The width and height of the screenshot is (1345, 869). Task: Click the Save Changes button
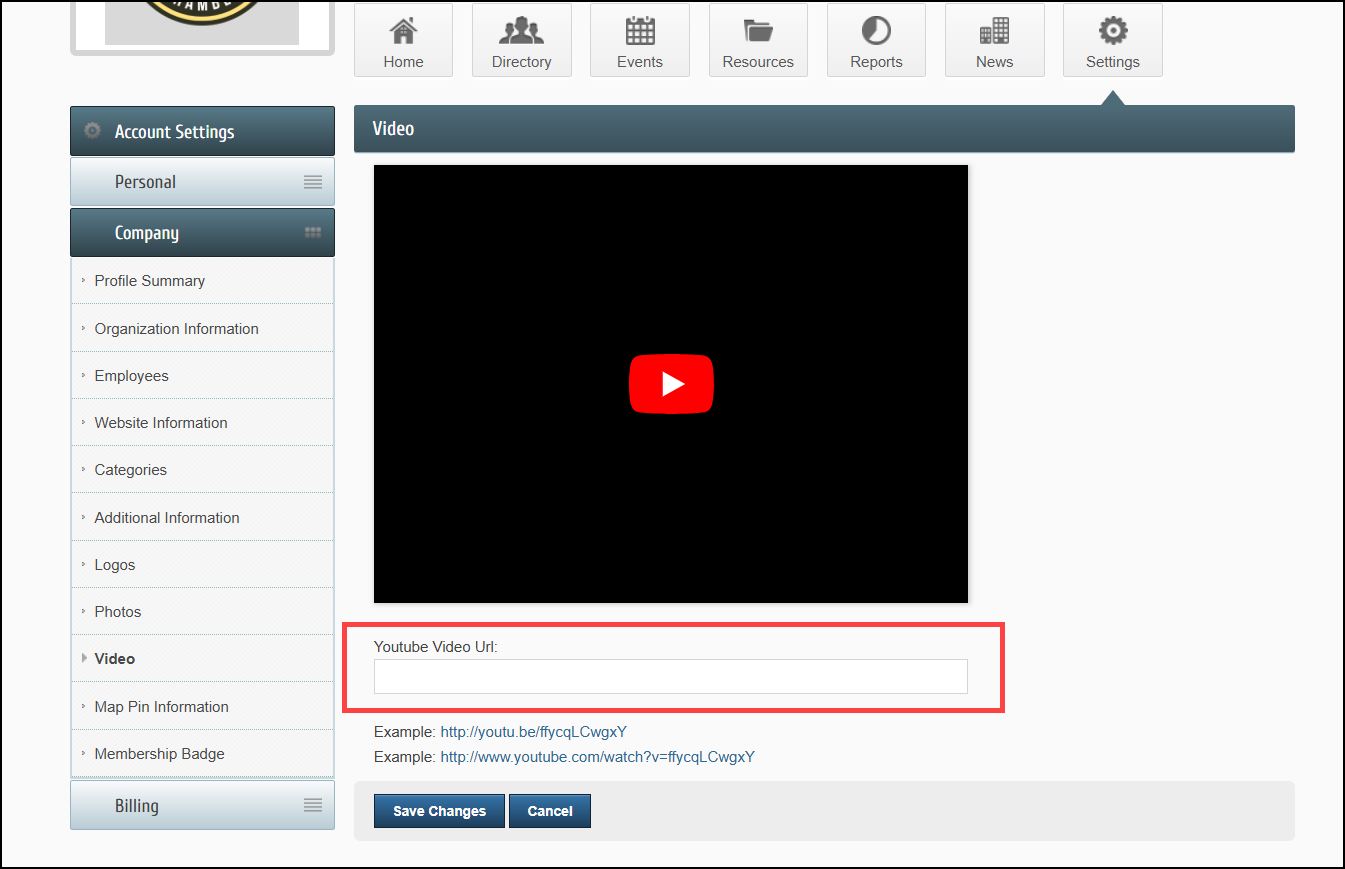pos(439,811)
